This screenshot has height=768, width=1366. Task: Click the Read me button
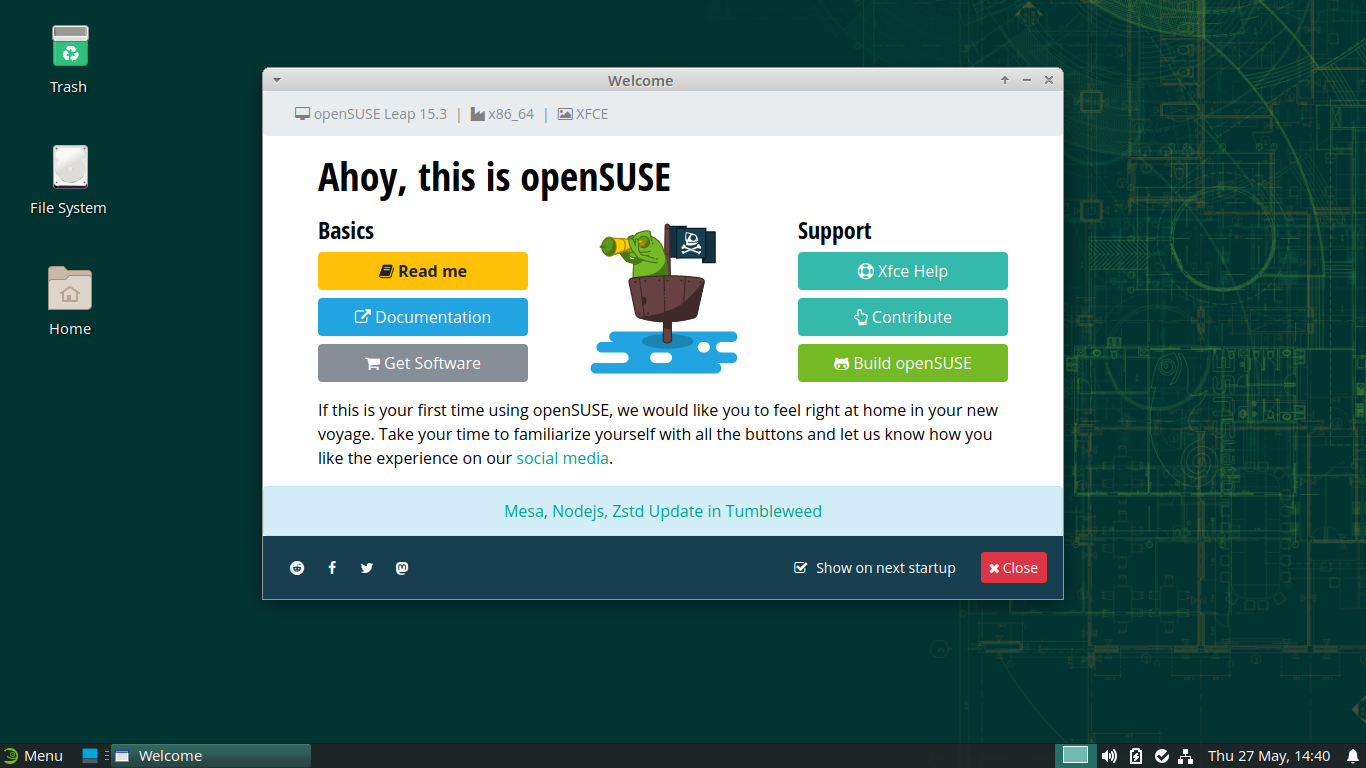[x=423, y=271]
